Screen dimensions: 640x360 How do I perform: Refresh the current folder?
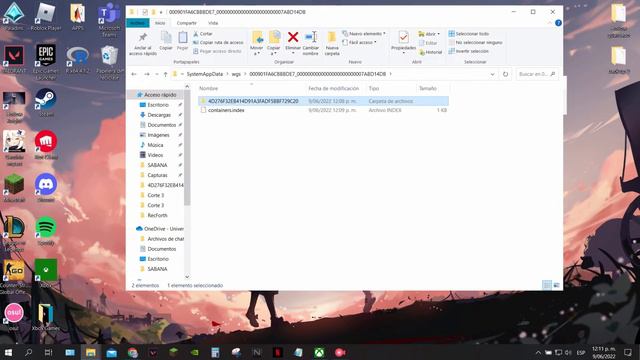pyautogui.click(x=505, y=74)
